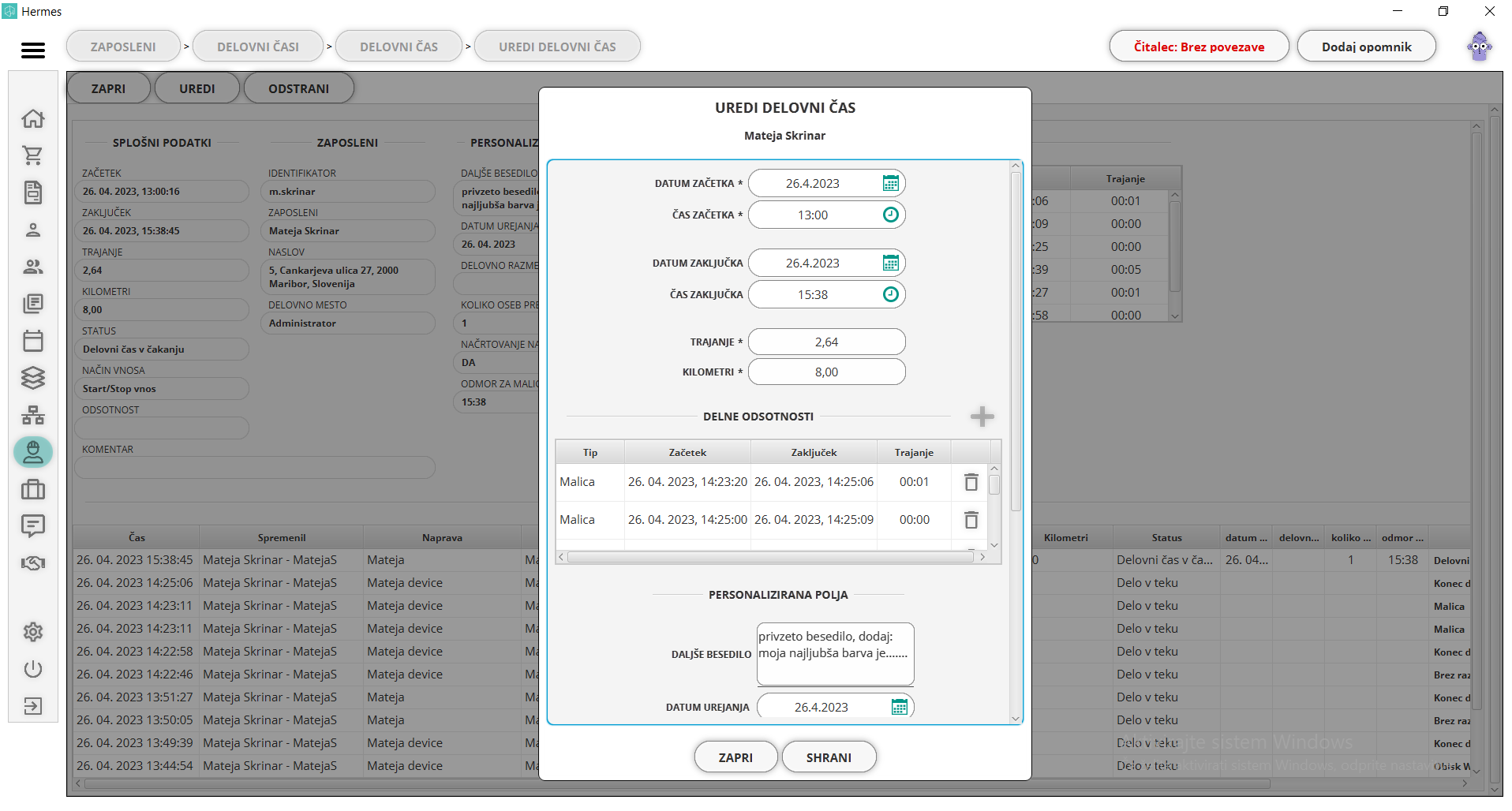Screen dimensions: 1512x811
Task: Open the people group sidebar icon
Action: pyautogui.click(x=33, y=267)
